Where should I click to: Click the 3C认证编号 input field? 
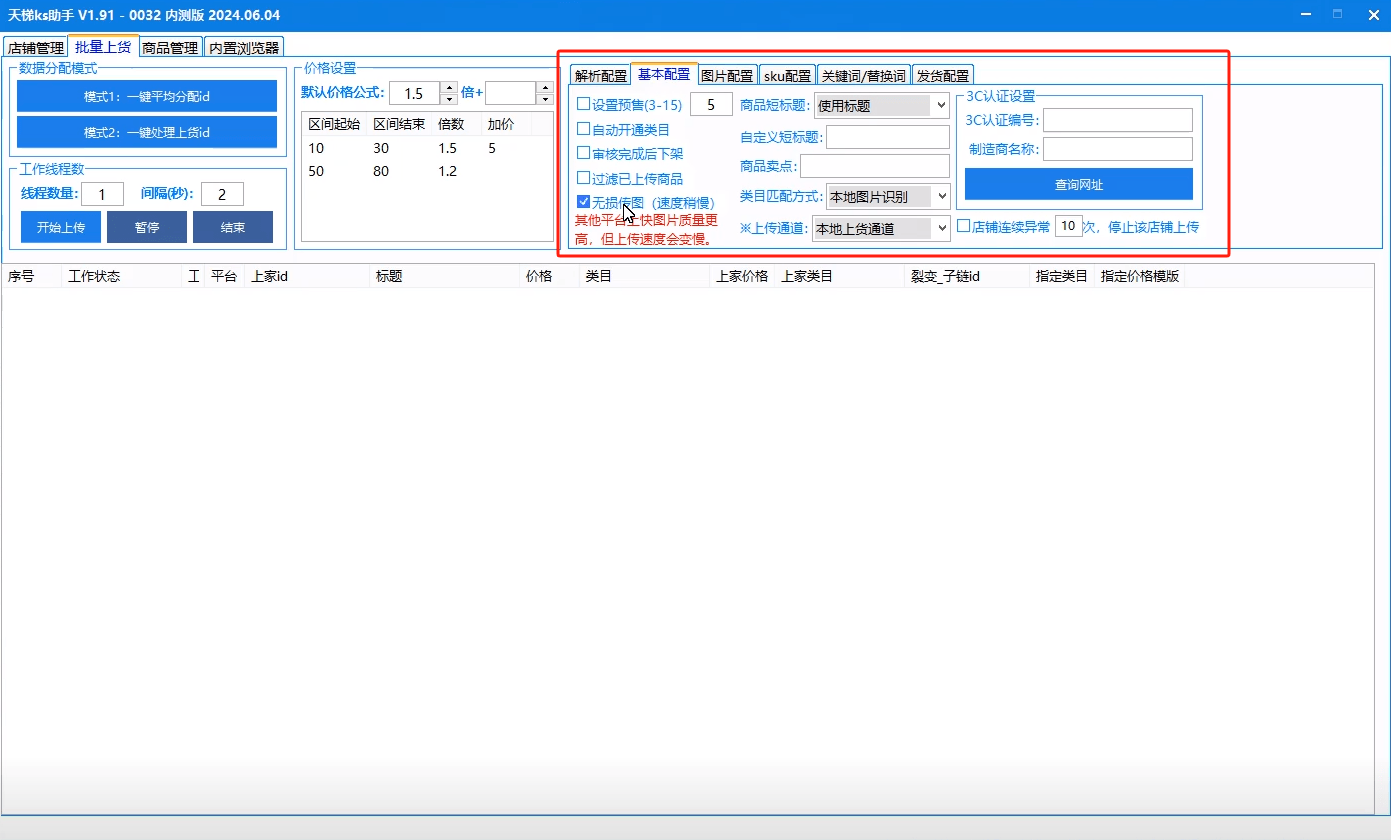tap(1117, 120)
